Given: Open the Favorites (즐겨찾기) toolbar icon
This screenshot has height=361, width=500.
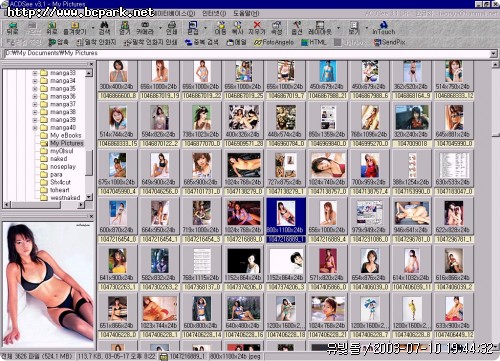Looking at the screenshot, I should (75, 28).
